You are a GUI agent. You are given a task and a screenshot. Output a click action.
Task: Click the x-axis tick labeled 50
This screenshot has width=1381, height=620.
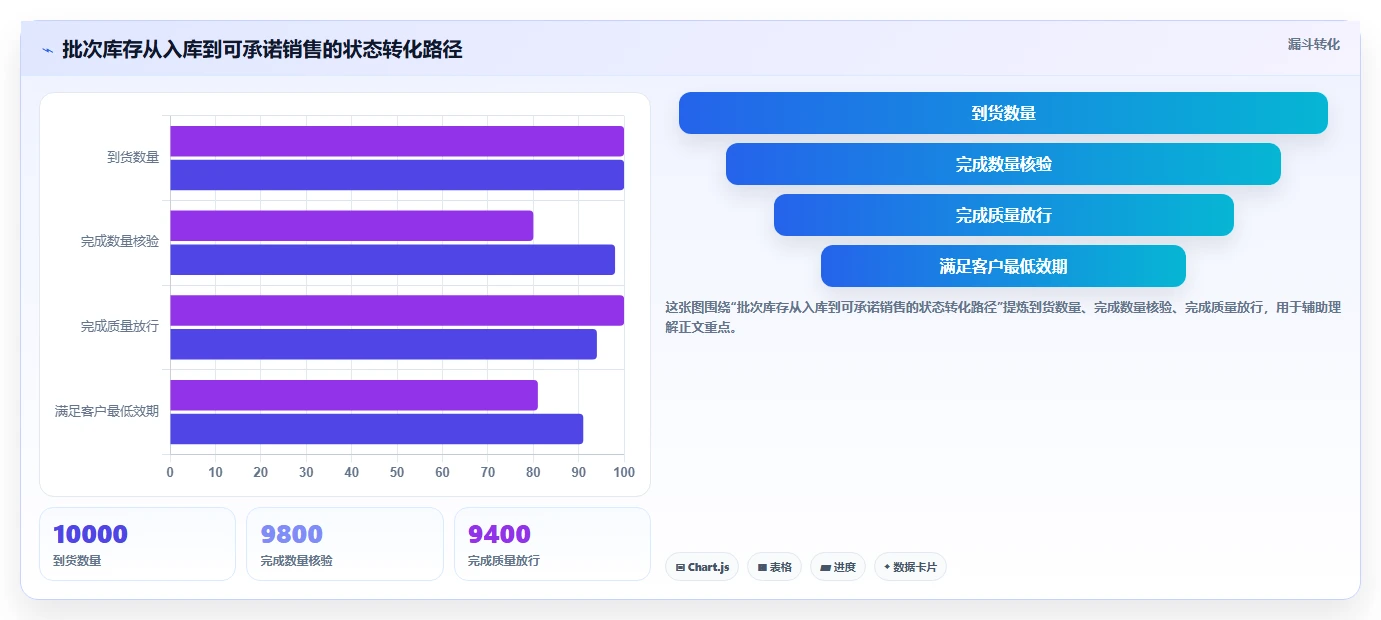coord(397,472)
